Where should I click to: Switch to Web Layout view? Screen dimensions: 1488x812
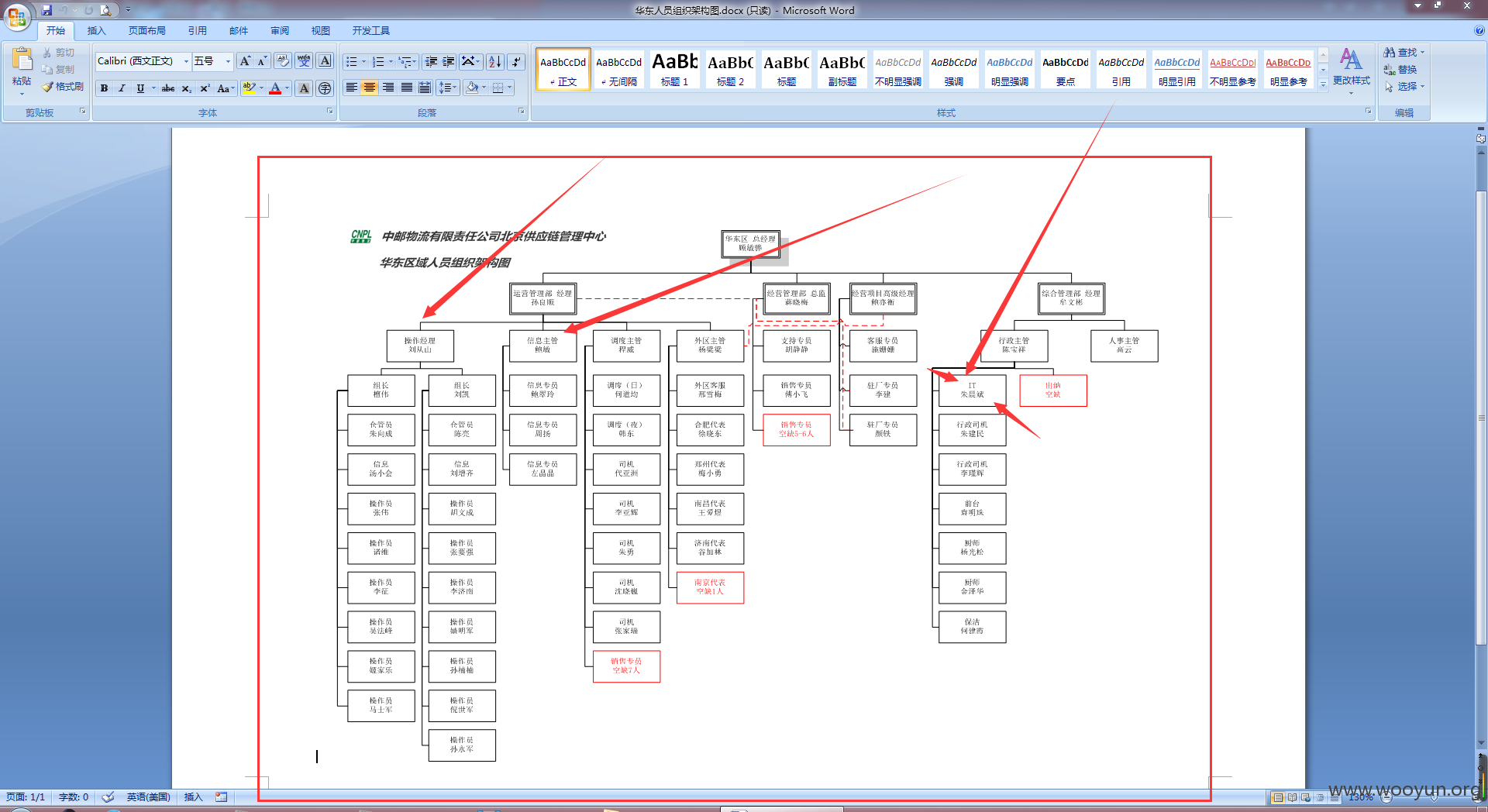tap(1306, 797)
